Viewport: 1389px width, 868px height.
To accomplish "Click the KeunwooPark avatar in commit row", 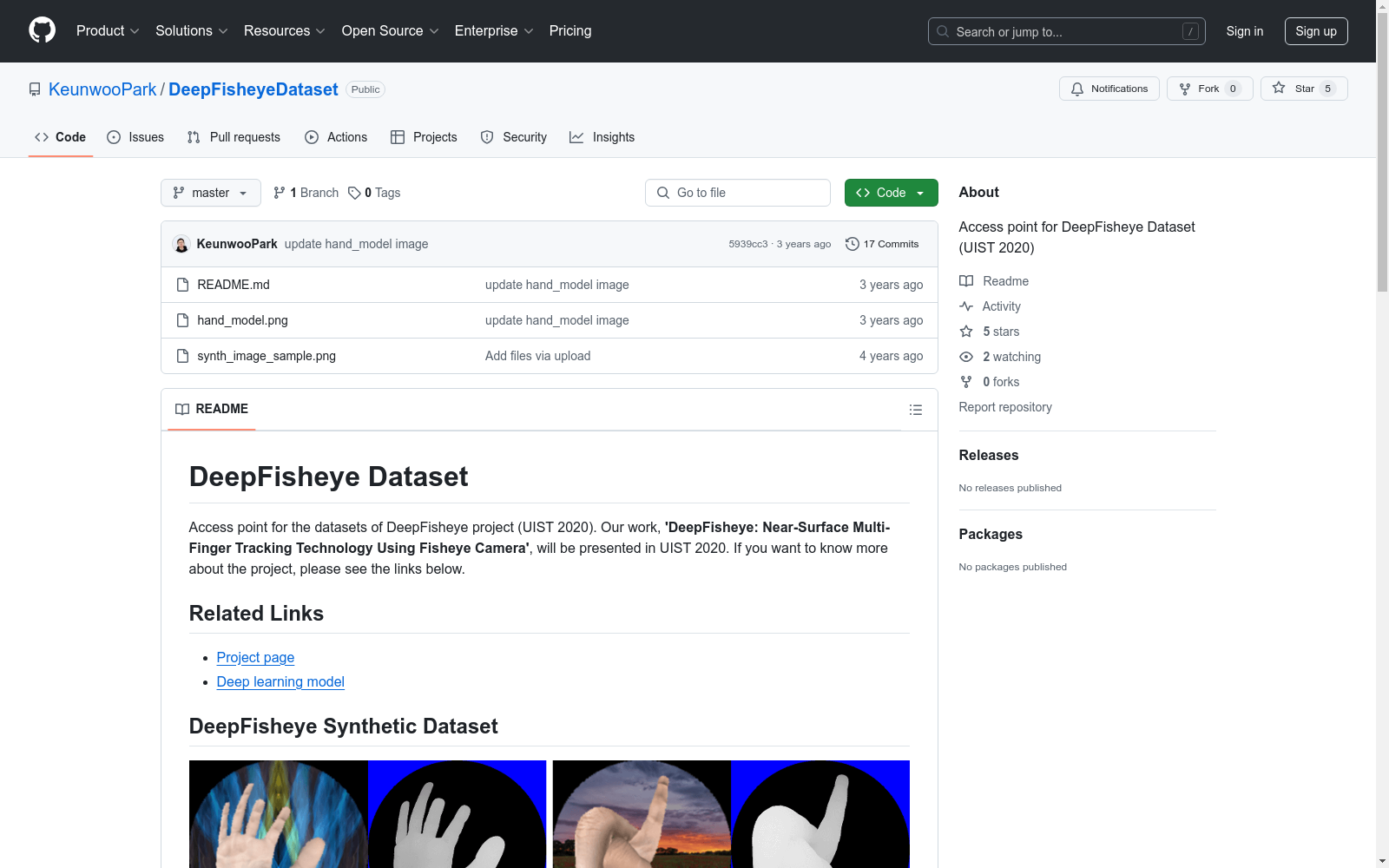I will pos(181,244).
